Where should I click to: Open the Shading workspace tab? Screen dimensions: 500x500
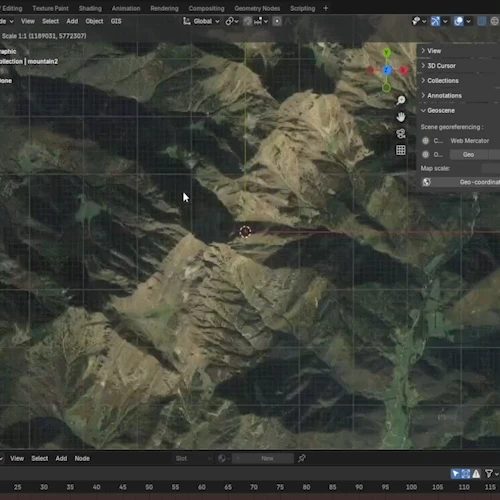[90, 8]
